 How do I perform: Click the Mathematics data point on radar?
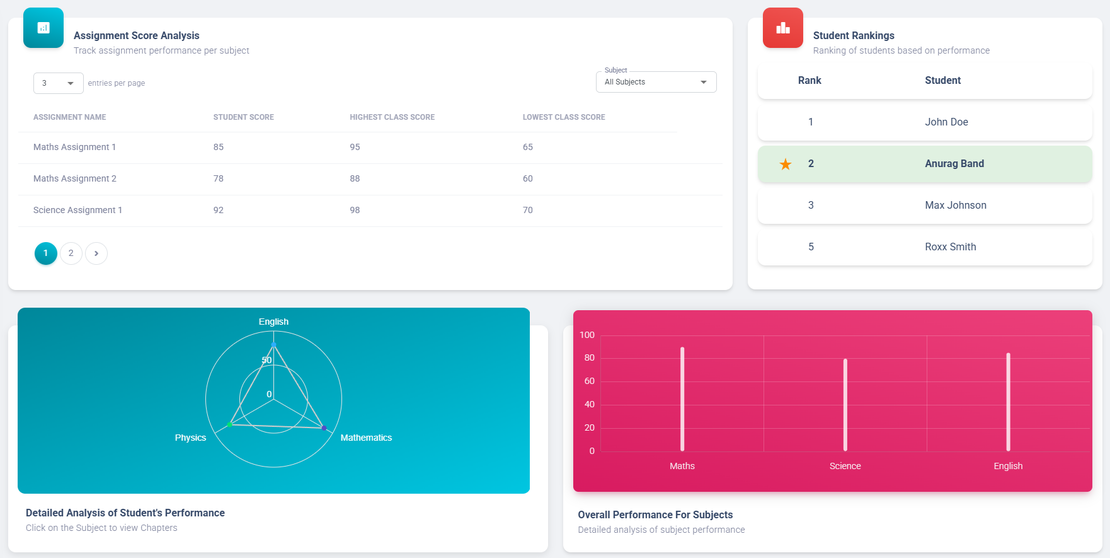point(324,428)
